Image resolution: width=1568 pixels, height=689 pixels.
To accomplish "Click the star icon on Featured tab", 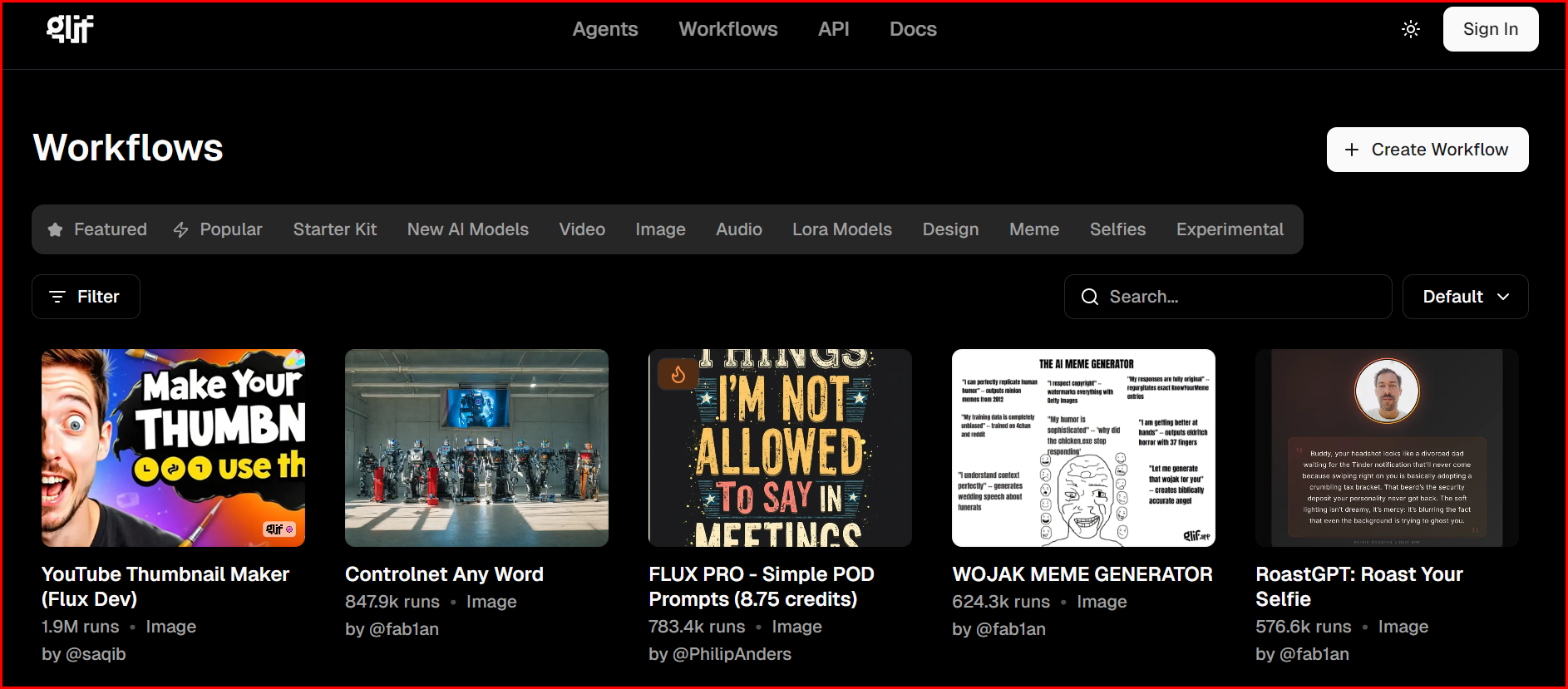I will [55, 230].
